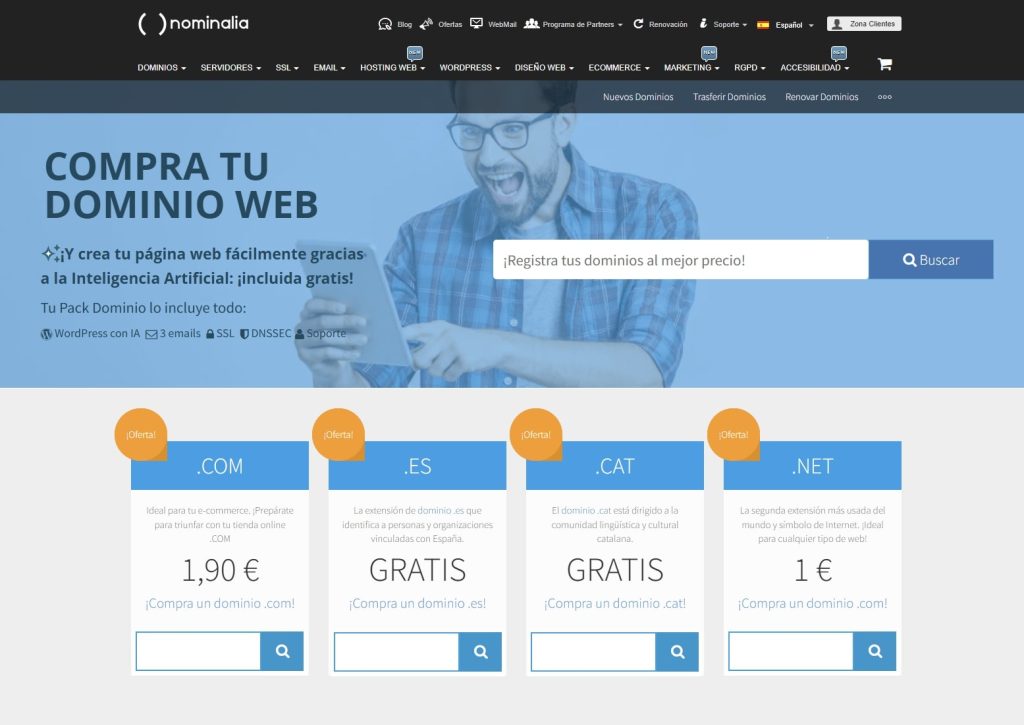The width and height of the screenshot is (1024, 725).
Task: Show more options via the three-dots icon
Action: tap(884, 97)
